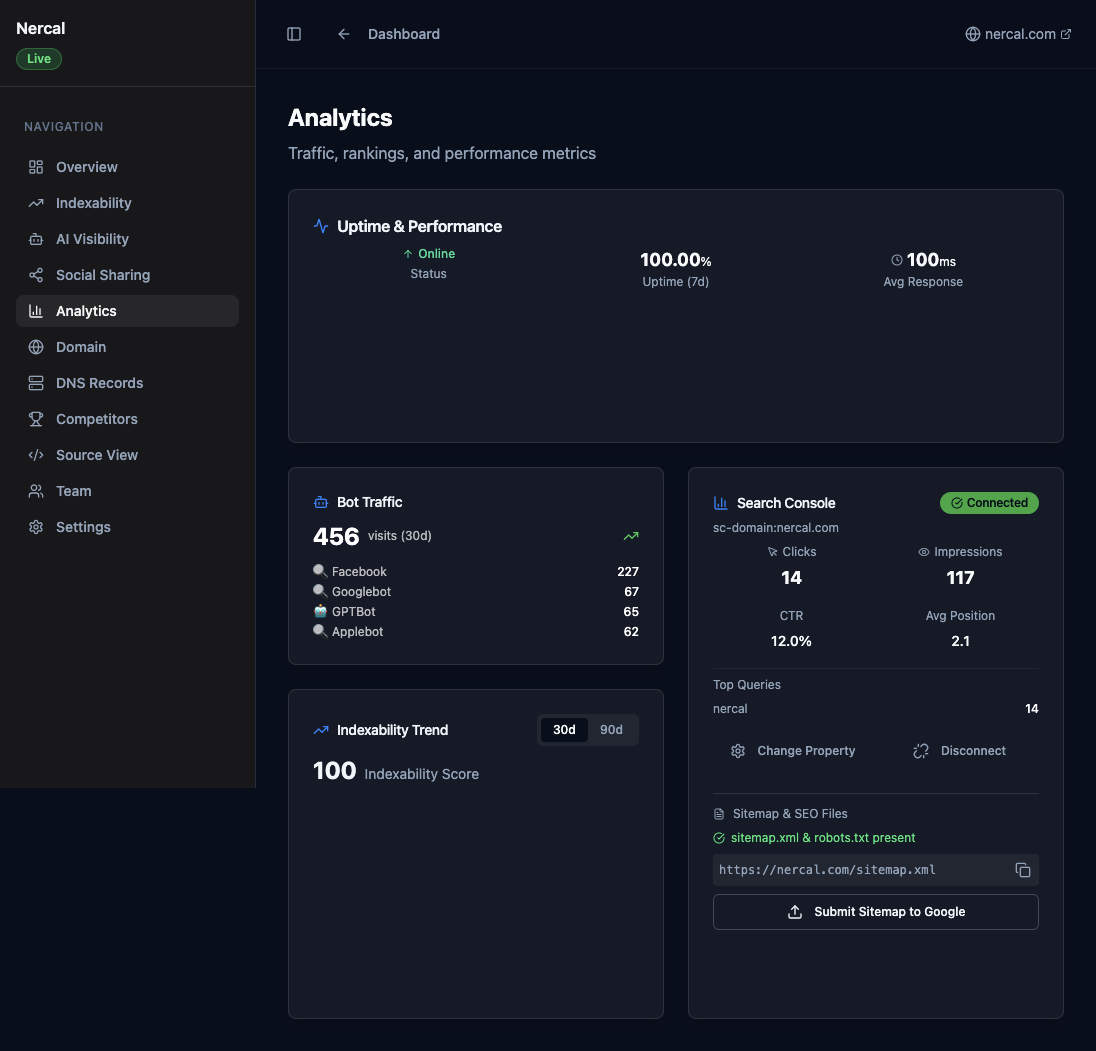This screenshot has height=1051, width=1096.
Task: Switch the Indexability Trend to 30d
Action: [564, 730]
